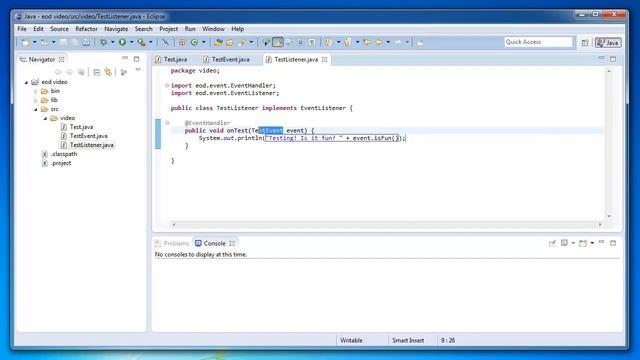Select TestEvent.java in the Navigator tree
The image size is (640, 360).
[x=89, y=136]
